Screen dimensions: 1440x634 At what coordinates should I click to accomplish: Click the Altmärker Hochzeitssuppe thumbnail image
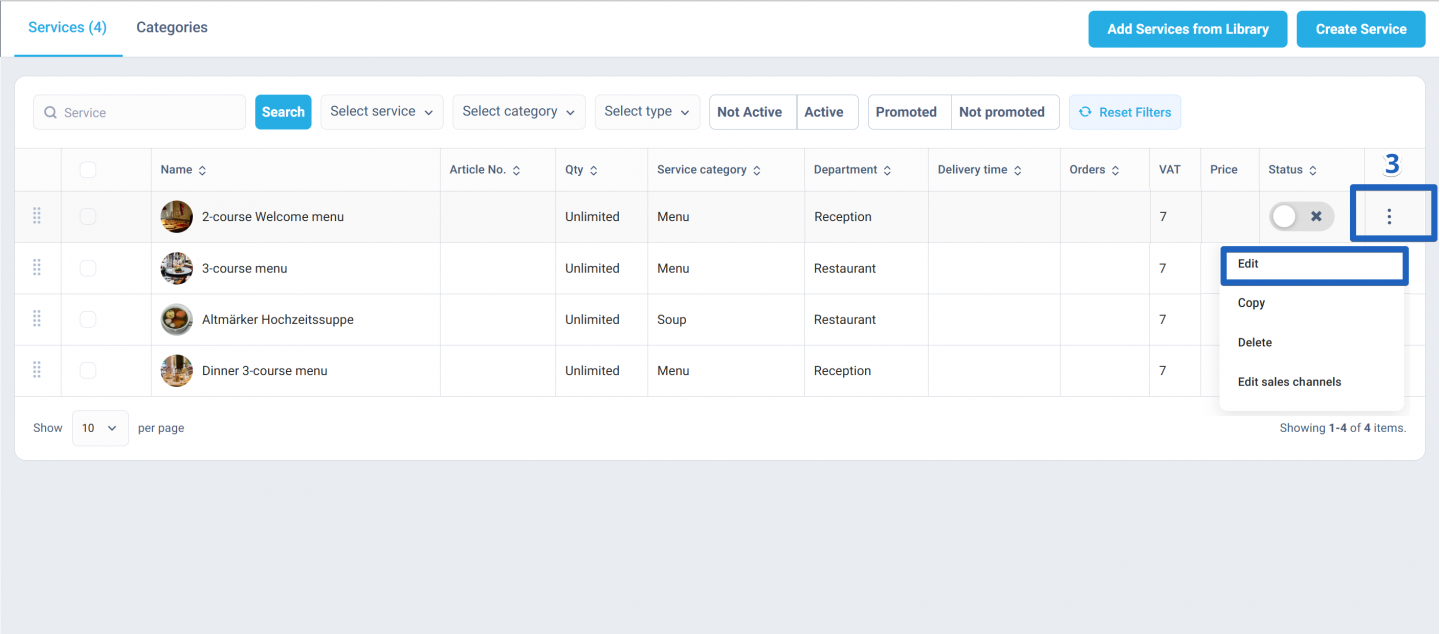tap(177, 319)
